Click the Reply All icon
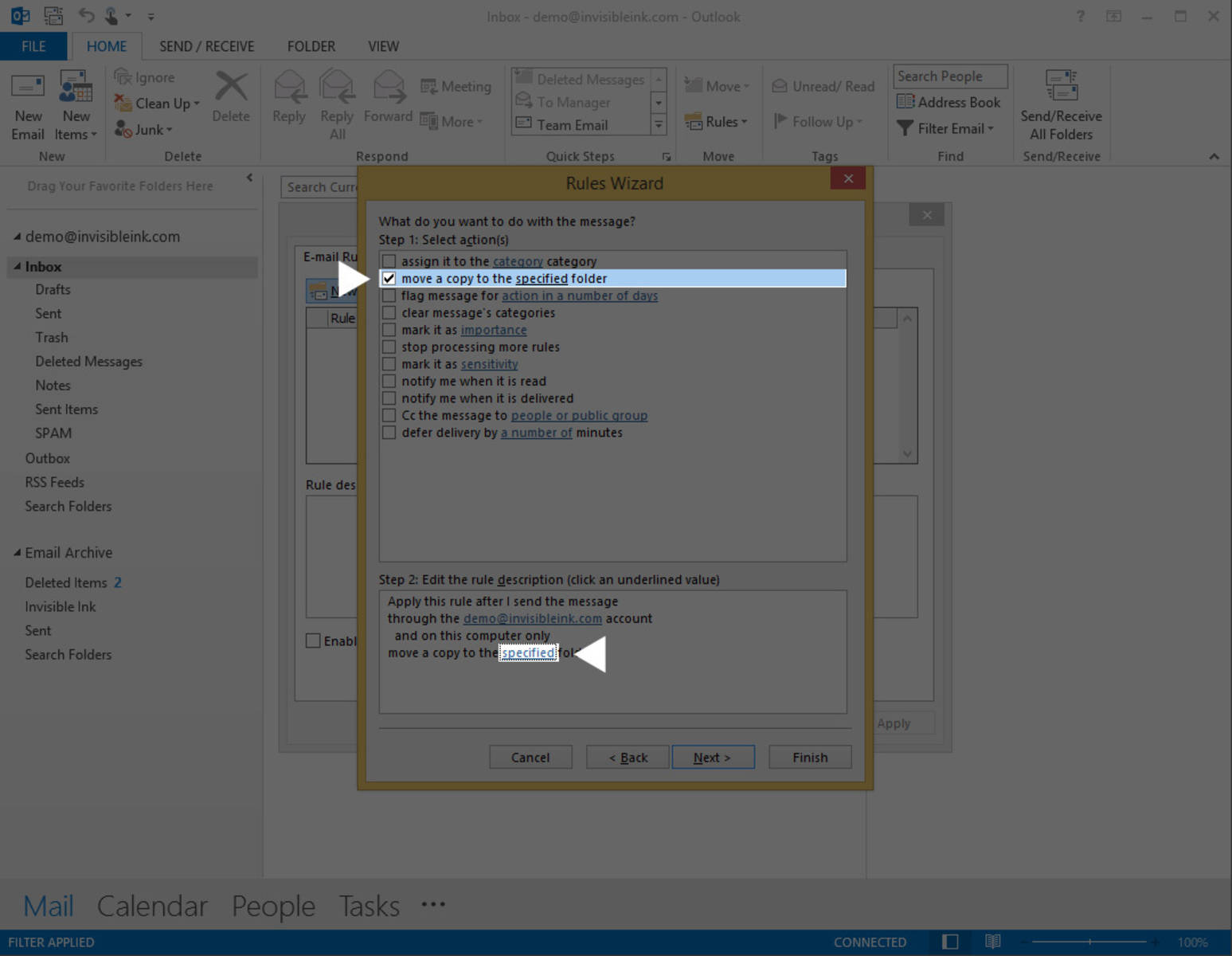Screen dimensions: 1232x956 337,87
